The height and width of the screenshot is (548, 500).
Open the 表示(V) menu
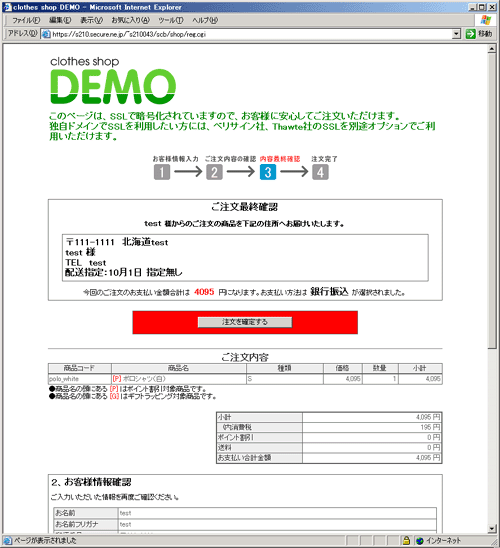click(92, 20)
